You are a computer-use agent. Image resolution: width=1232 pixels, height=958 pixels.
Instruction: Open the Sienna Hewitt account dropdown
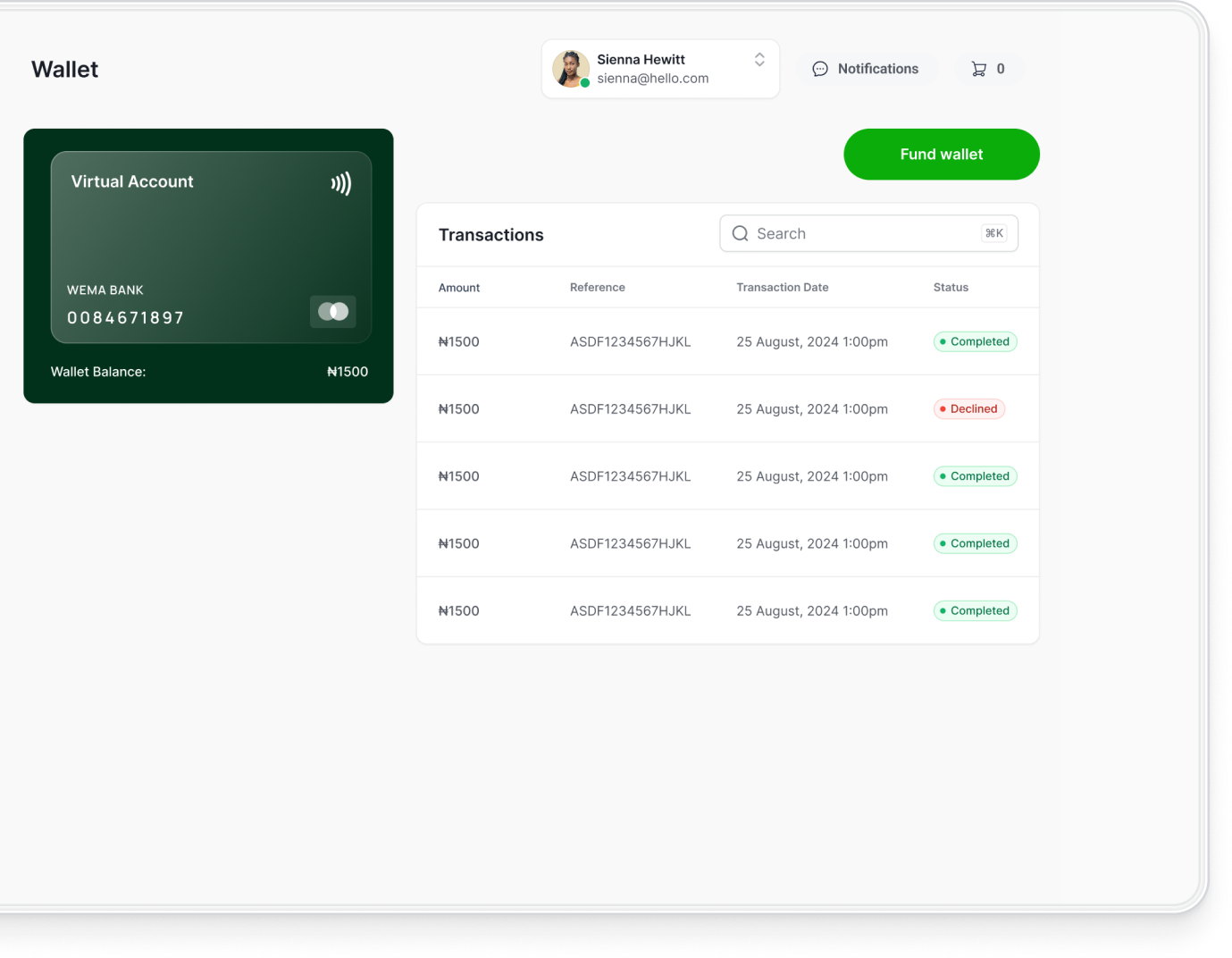(x=659, y=69)
